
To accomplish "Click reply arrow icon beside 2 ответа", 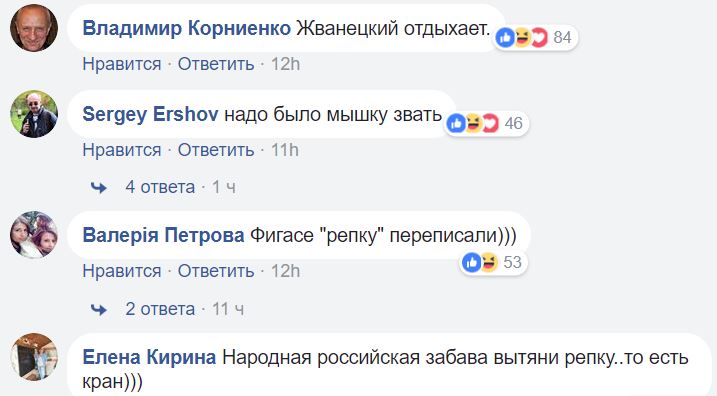I will click(x=99, y=310).
